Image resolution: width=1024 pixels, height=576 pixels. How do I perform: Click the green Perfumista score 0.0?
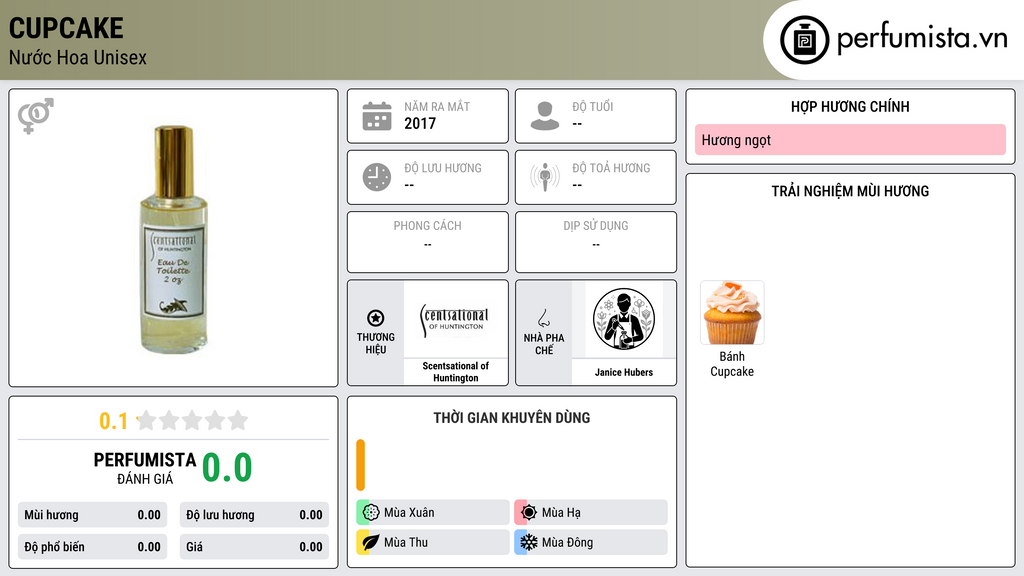click(227, 468)
